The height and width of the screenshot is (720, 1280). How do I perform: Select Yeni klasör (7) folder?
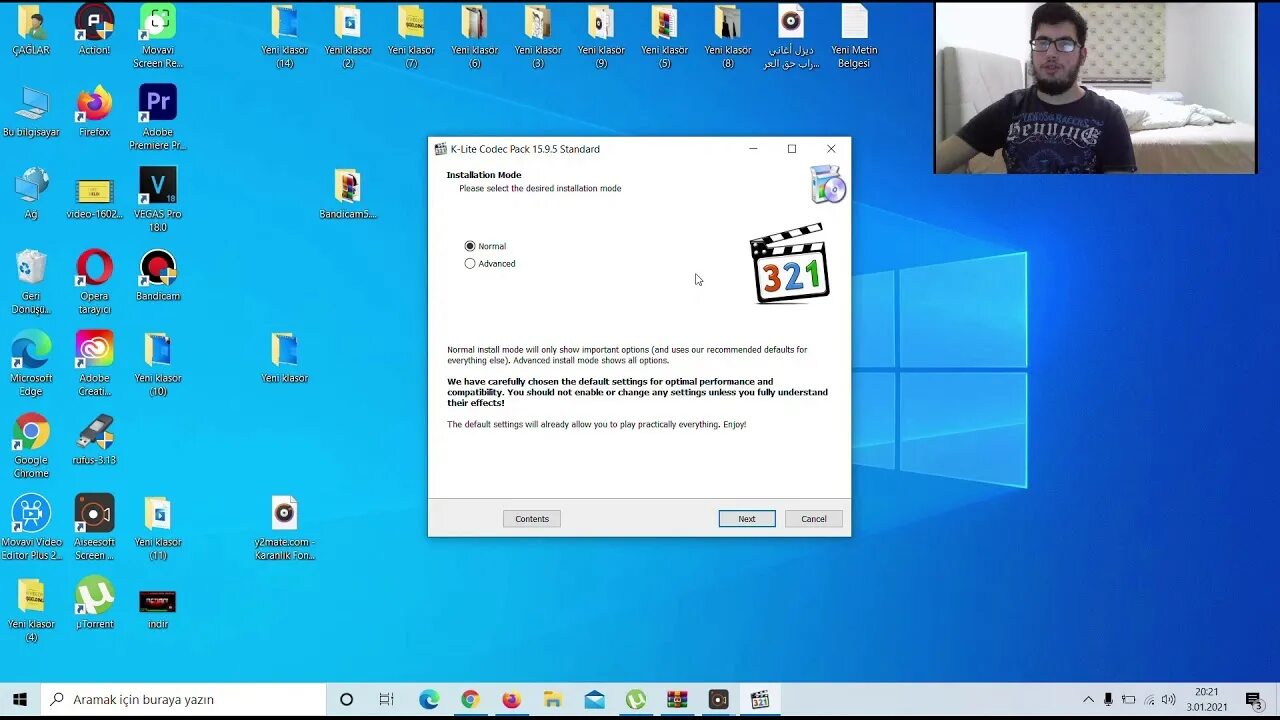[411, 37]
